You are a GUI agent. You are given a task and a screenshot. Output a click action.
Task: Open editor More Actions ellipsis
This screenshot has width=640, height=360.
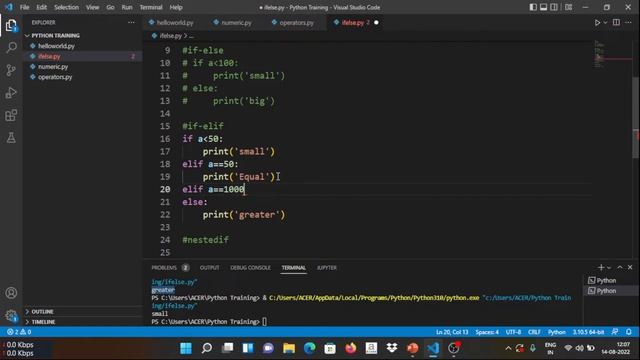tap(628, 22)
